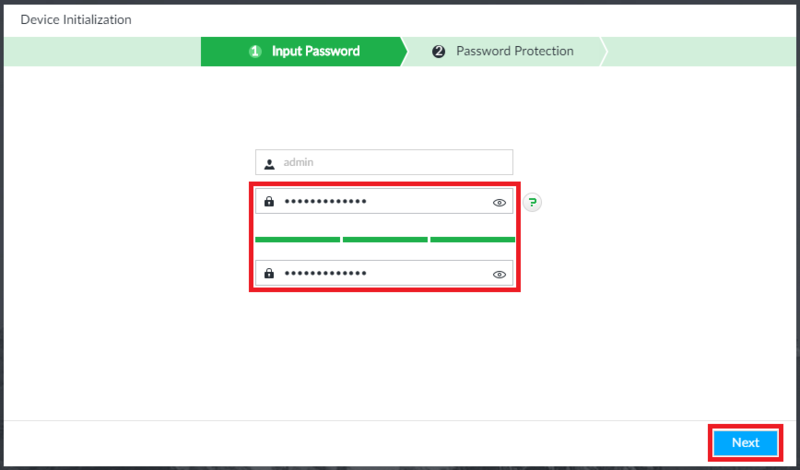Open the green password help question mark
800x470 pixels.
pyautogui.click(x=533, y=202)
